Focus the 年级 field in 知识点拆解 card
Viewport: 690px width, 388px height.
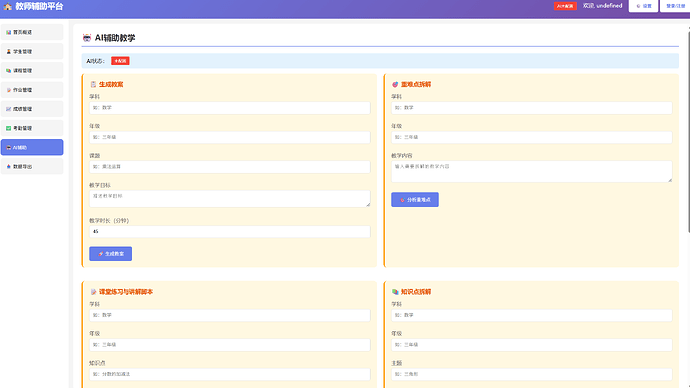click(532, 344)
